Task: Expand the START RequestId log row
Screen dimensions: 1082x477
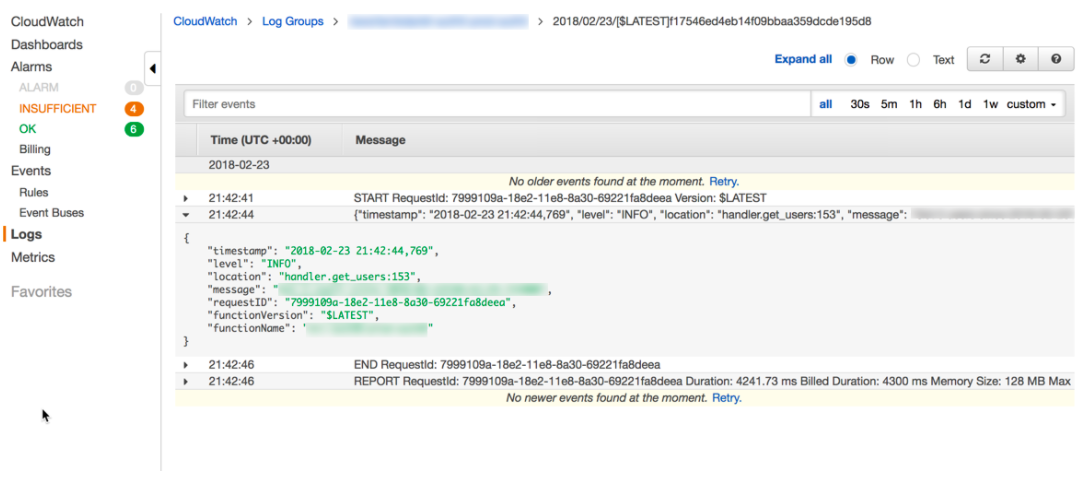Action: coord(186,199)
